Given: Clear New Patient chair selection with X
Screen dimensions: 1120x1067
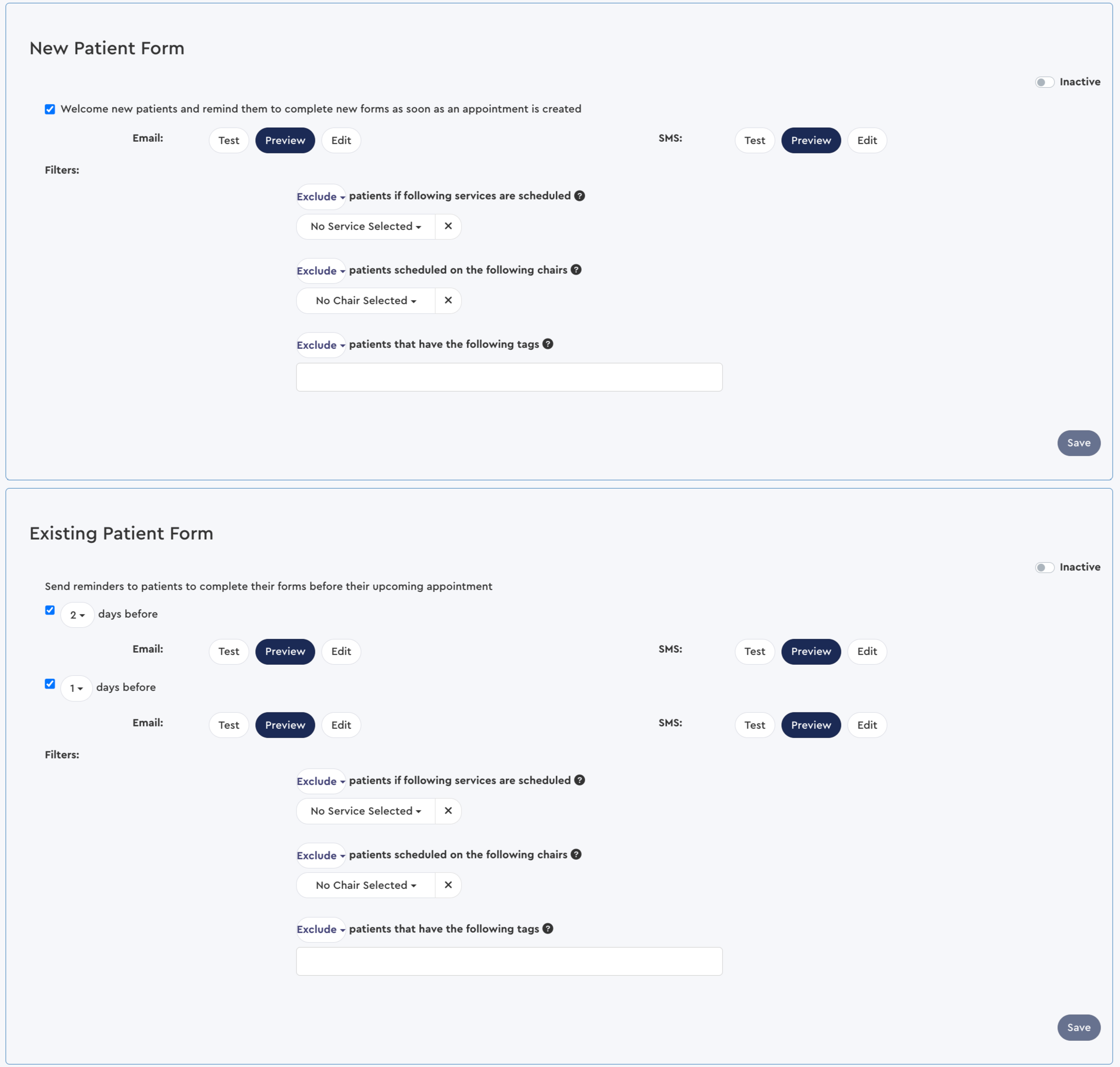Looking at the screenshot, I should point(447,300).
